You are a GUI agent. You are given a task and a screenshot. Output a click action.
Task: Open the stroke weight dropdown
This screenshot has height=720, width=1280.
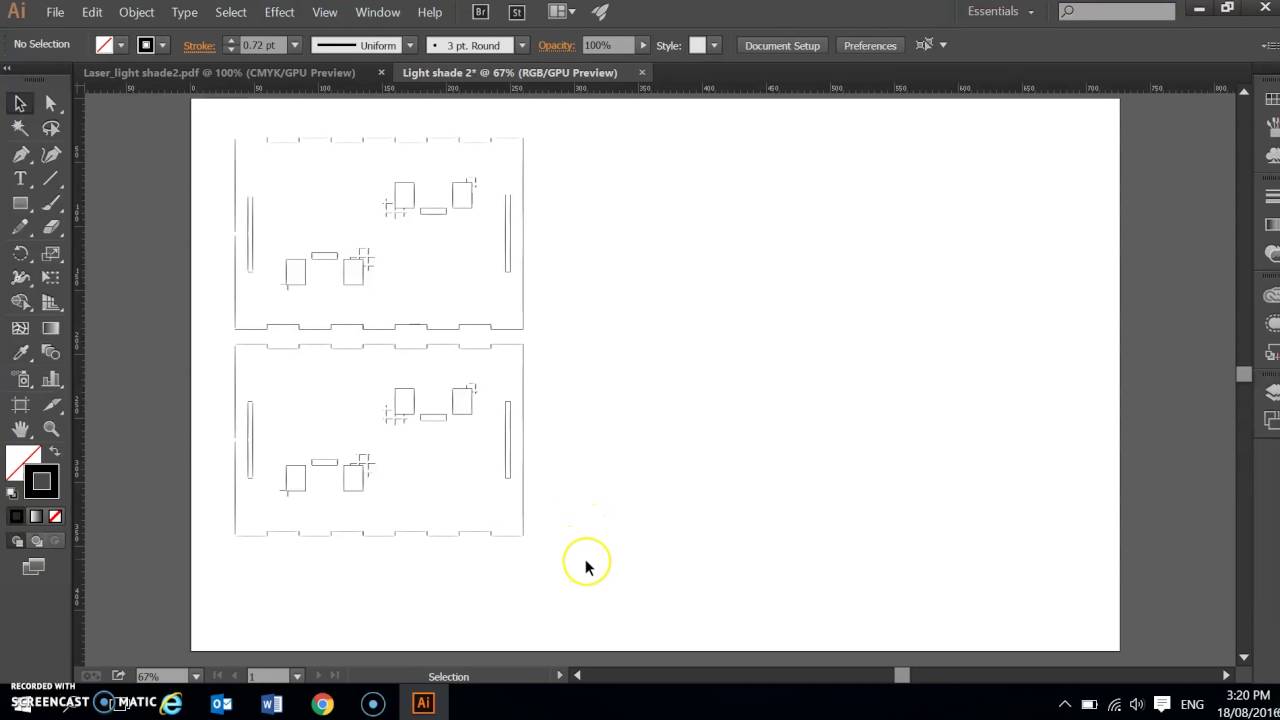(294, 45)
